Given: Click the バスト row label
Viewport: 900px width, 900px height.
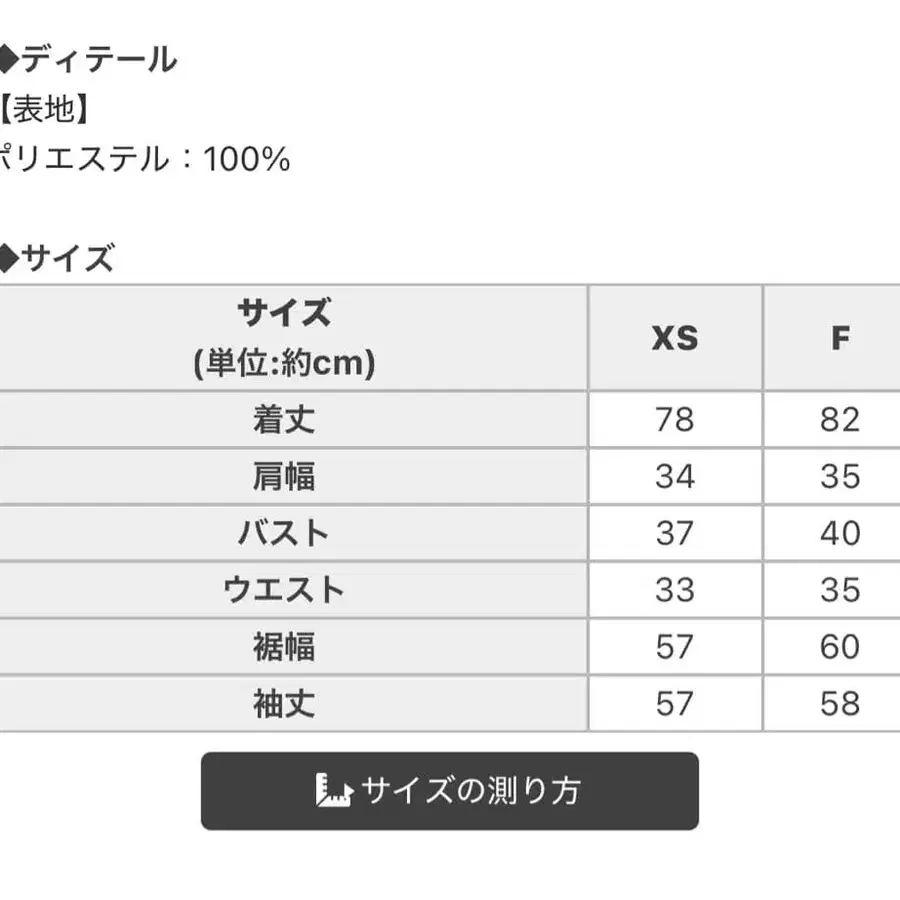Looking at the screenshot, I should pyautogui.click(x=284, y=533).
